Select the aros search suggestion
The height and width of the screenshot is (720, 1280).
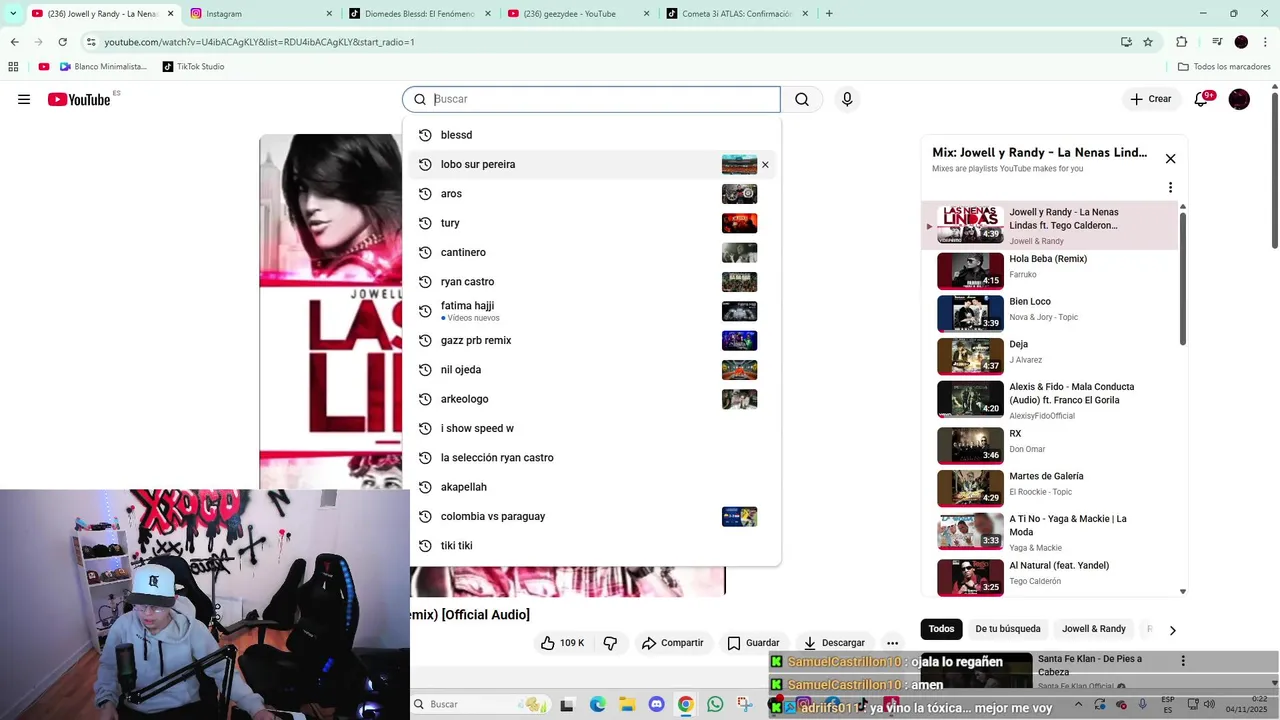click(x=591, y=194)
